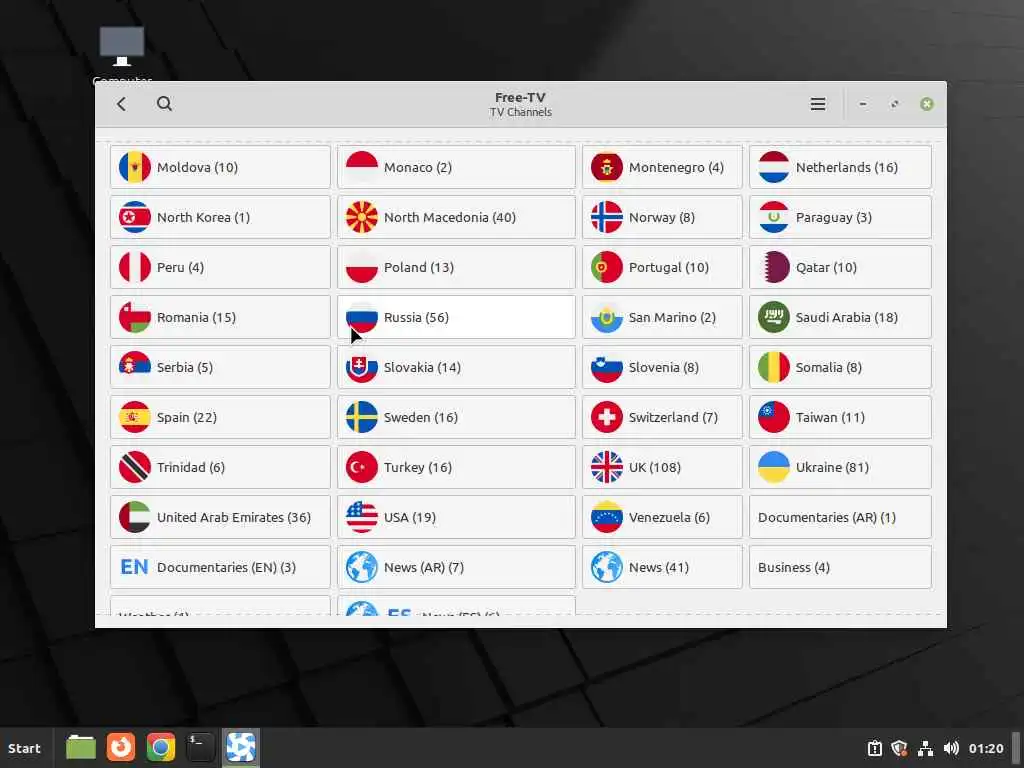Click the clipboard tray icon
This screenshot has height=768, width=1024.
[874, 748]
